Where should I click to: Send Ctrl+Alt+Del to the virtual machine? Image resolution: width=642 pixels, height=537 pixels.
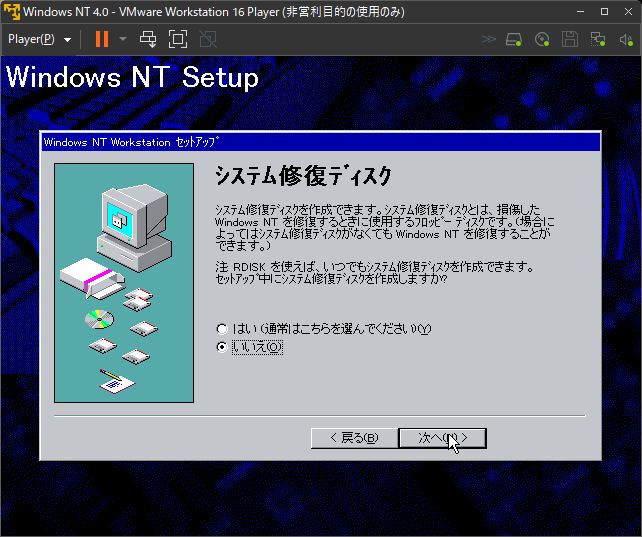[148, 39]
